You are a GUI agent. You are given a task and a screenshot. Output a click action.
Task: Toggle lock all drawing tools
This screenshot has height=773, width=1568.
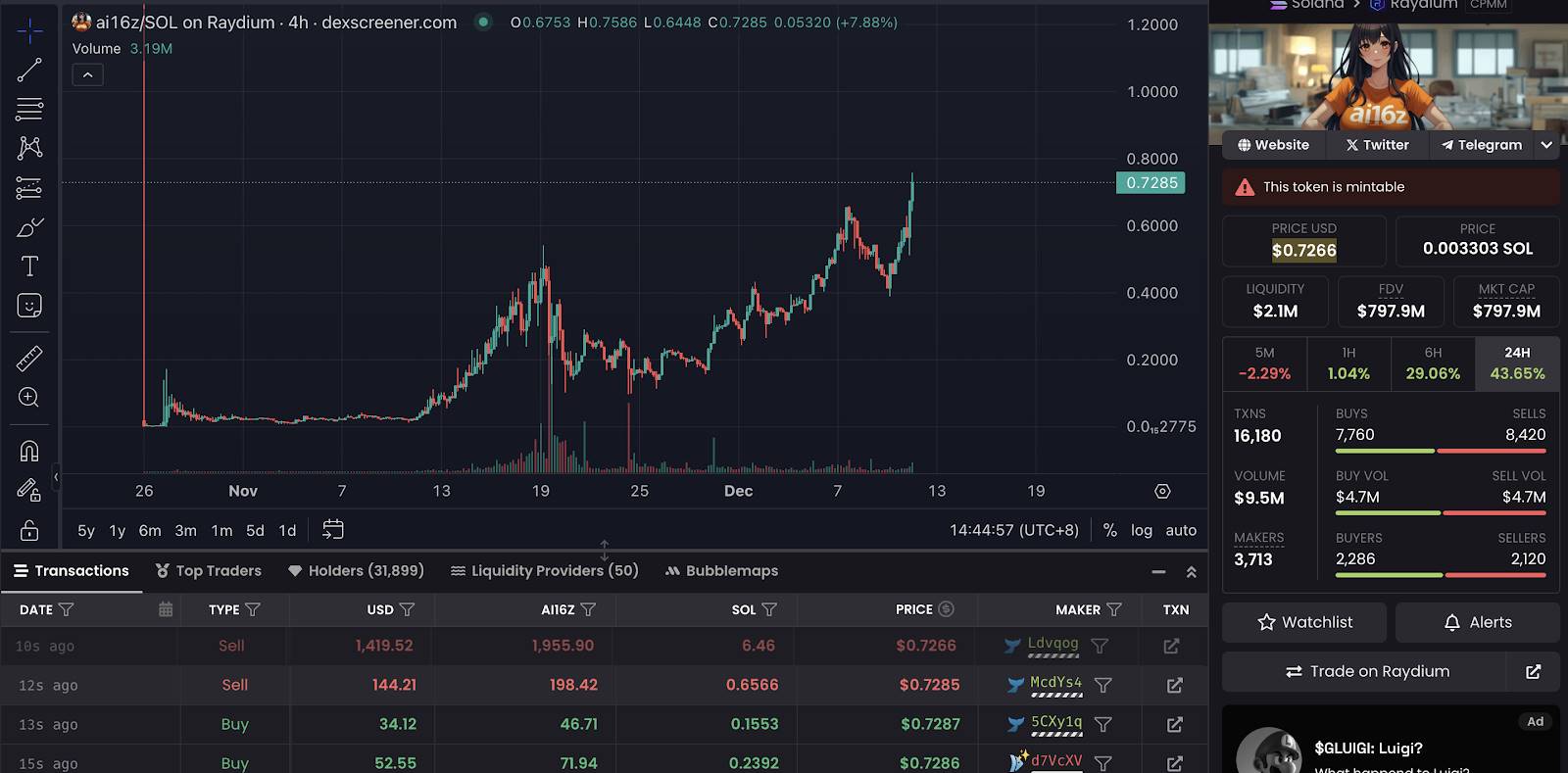tap(29, 530)
